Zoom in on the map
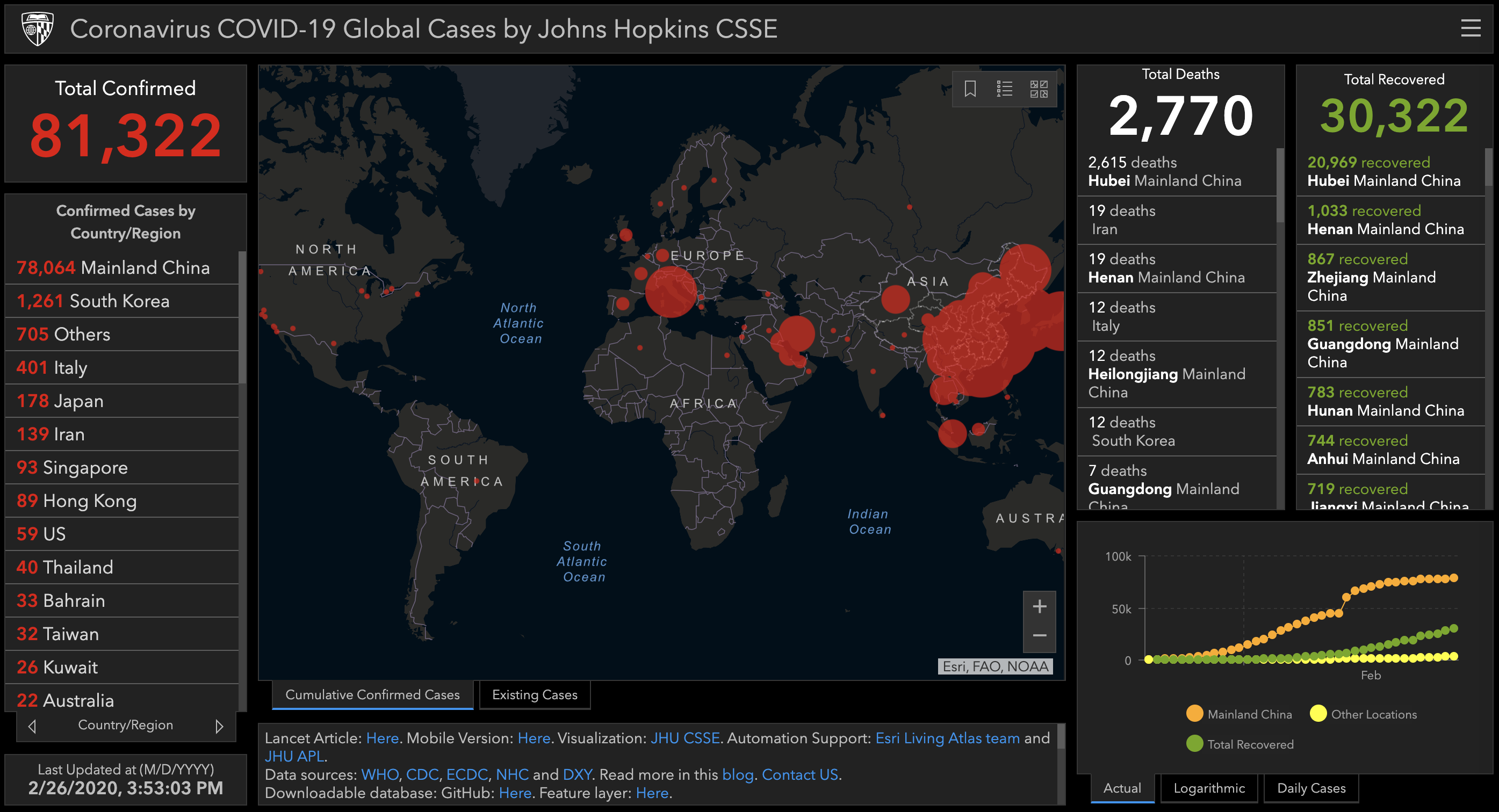 pos(1039,607)
